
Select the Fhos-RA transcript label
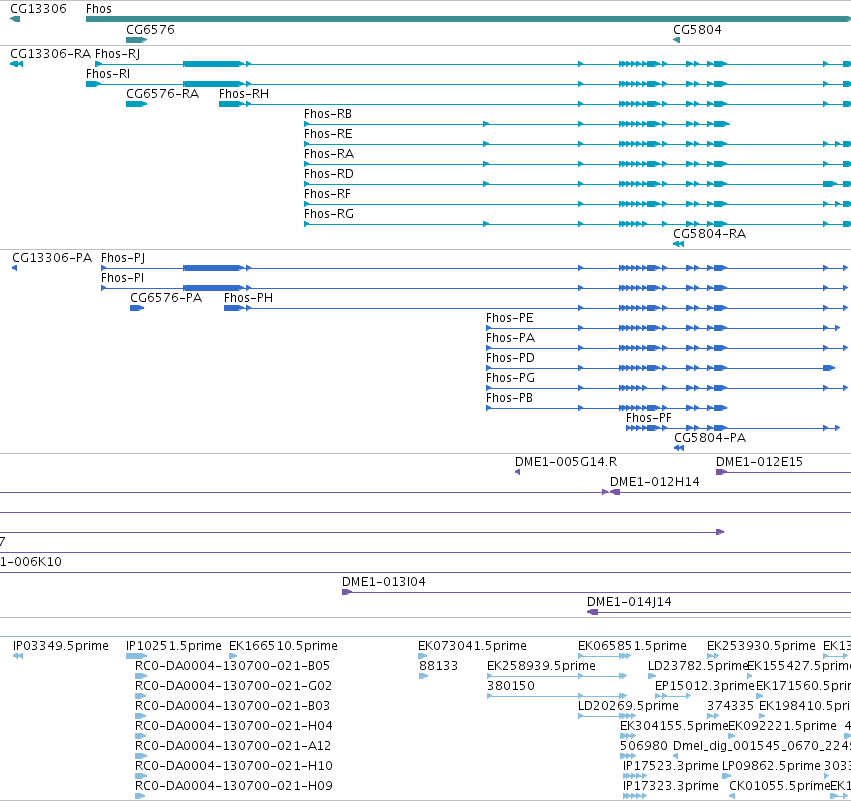coord(329,154)
